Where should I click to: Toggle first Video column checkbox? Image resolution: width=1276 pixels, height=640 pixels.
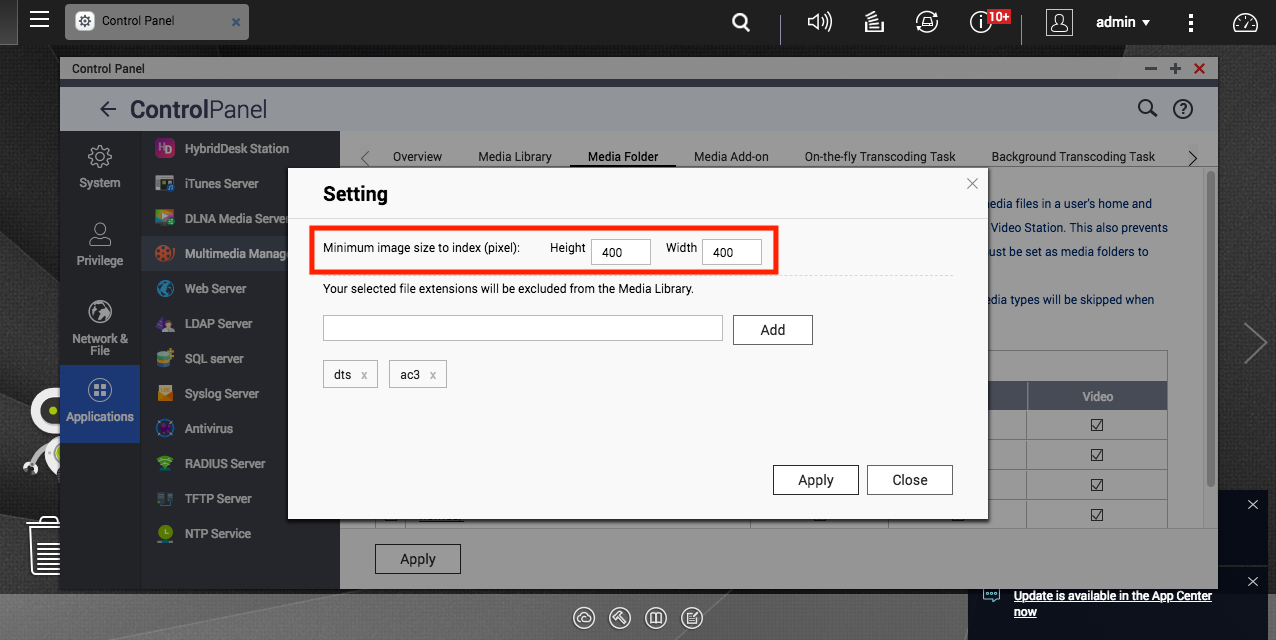(x=1097, y=425)
